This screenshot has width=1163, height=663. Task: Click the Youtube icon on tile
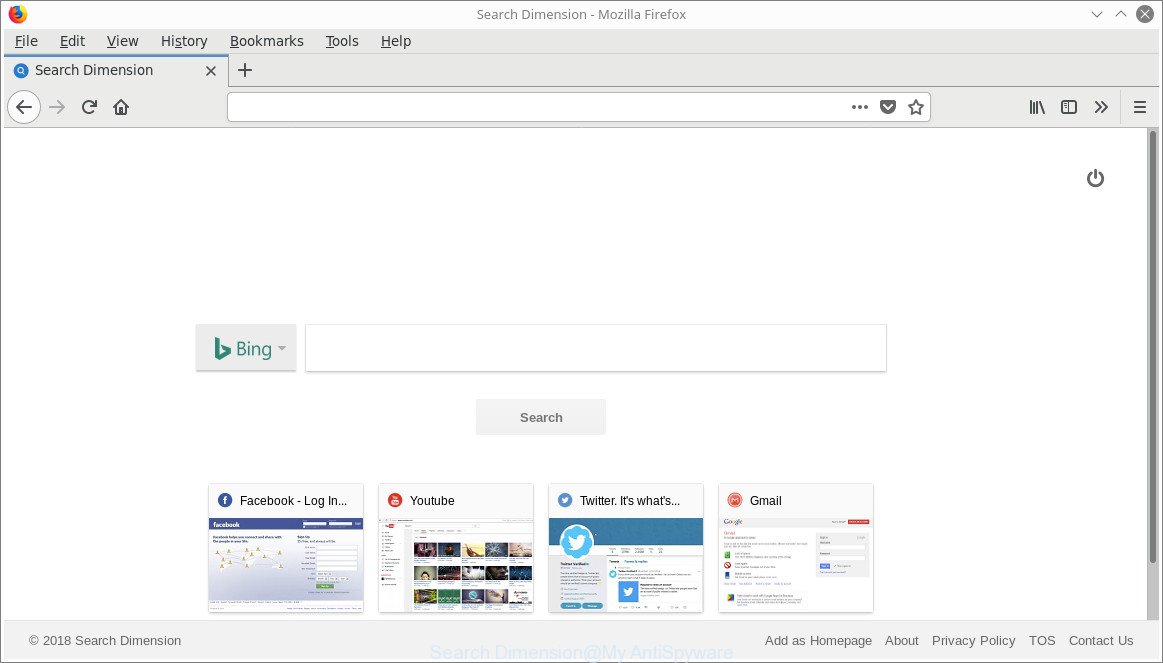pyautogui.click(x=395, y=501)
